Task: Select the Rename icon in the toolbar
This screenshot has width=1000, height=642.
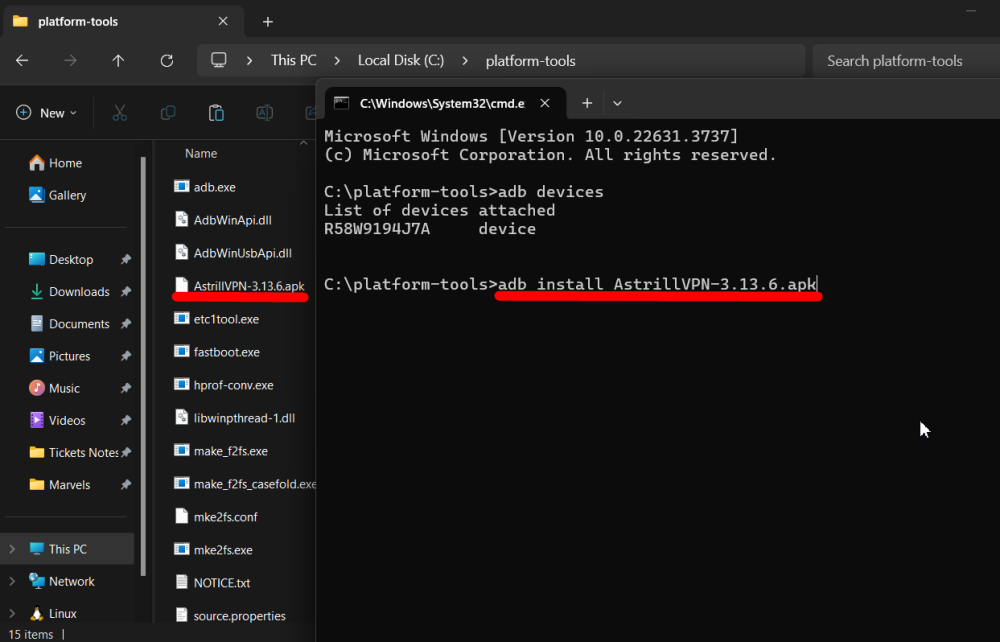Action: 264,113
